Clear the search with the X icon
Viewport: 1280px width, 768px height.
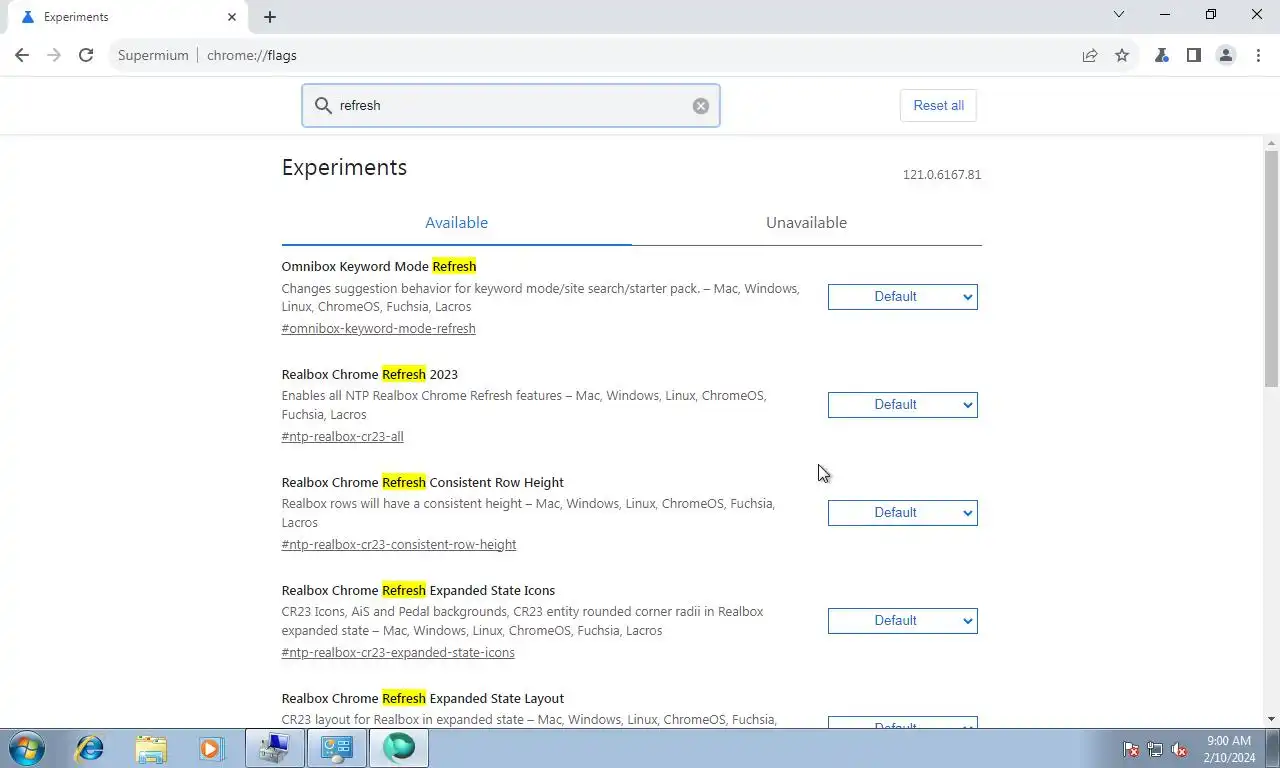coord(701,106)
